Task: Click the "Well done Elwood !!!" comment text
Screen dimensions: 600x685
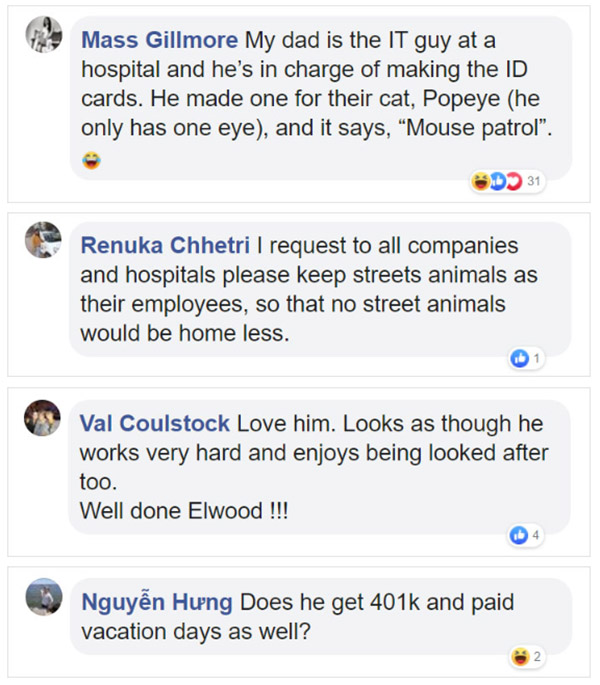Action: pos(186,510)
